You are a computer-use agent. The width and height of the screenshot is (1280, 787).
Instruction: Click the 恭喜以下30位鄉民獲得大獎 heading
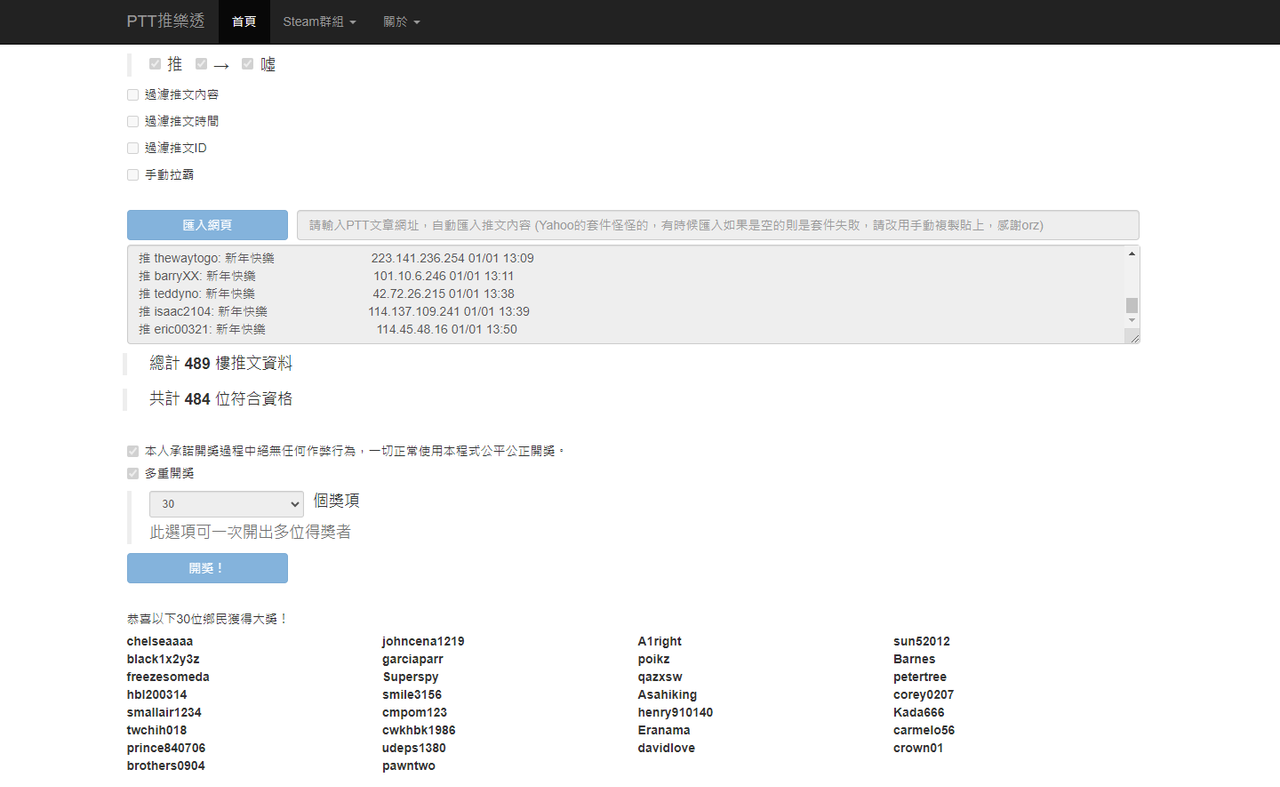(208, 619)
